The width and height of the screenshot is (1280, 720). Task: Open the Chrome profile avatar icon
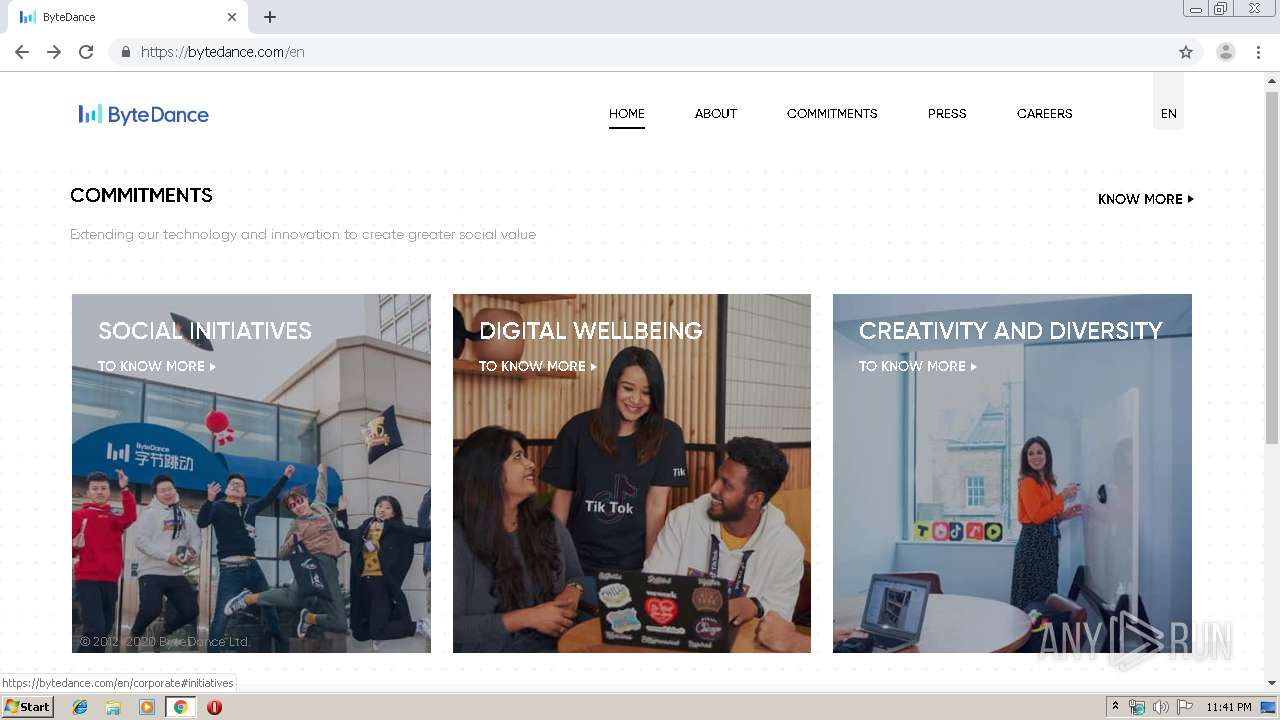tap(1226, 52)
